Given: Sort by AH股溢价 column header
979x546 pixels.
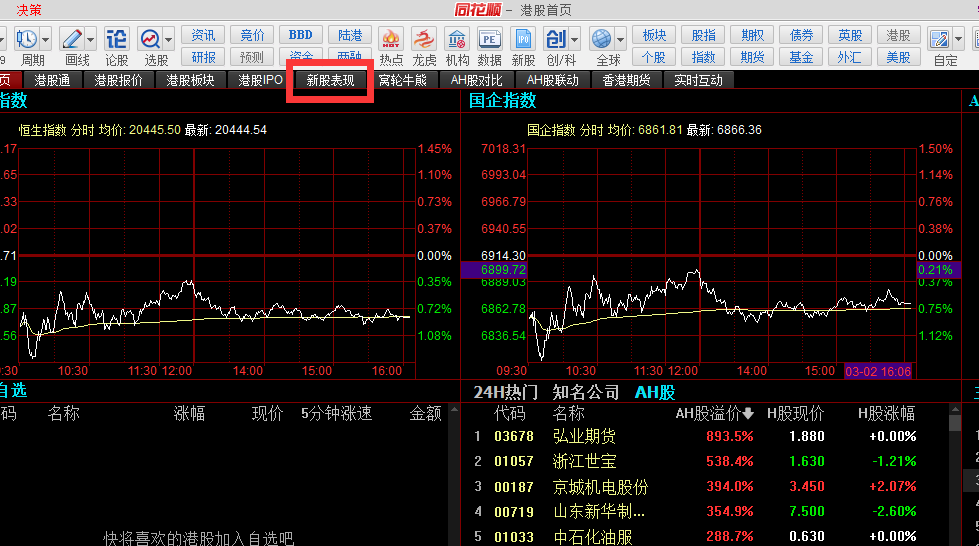Looking at the screenshot, I should 715,414.
